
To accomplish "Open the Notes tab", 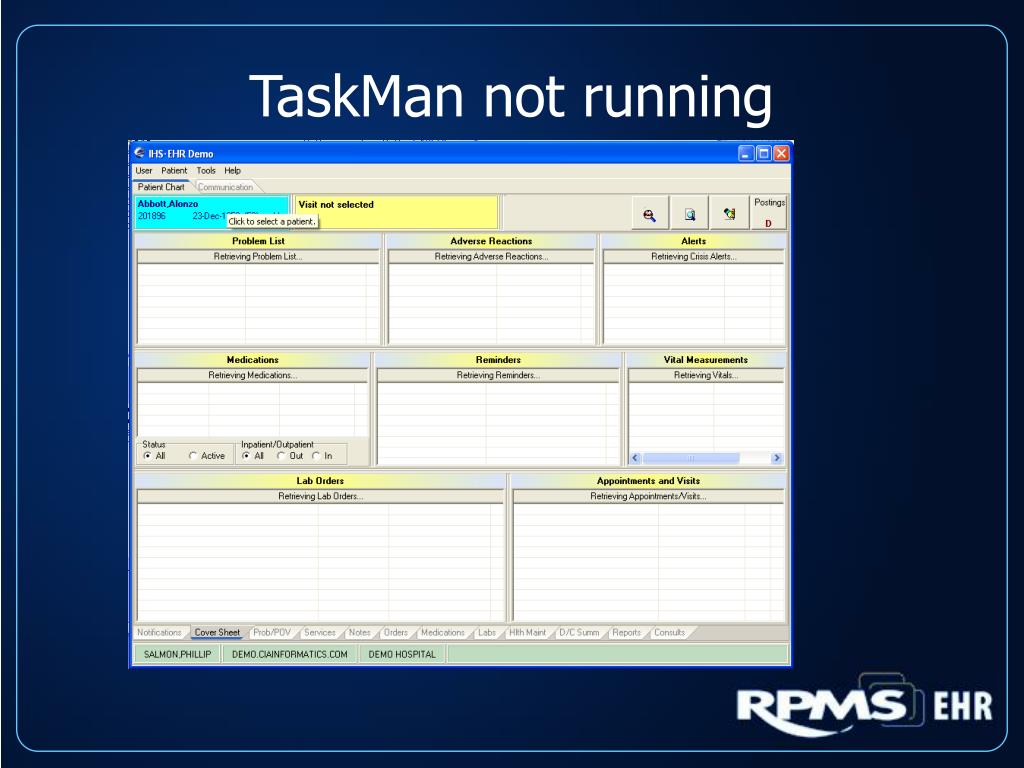I will pyautogui.click(x=359, y=632).
